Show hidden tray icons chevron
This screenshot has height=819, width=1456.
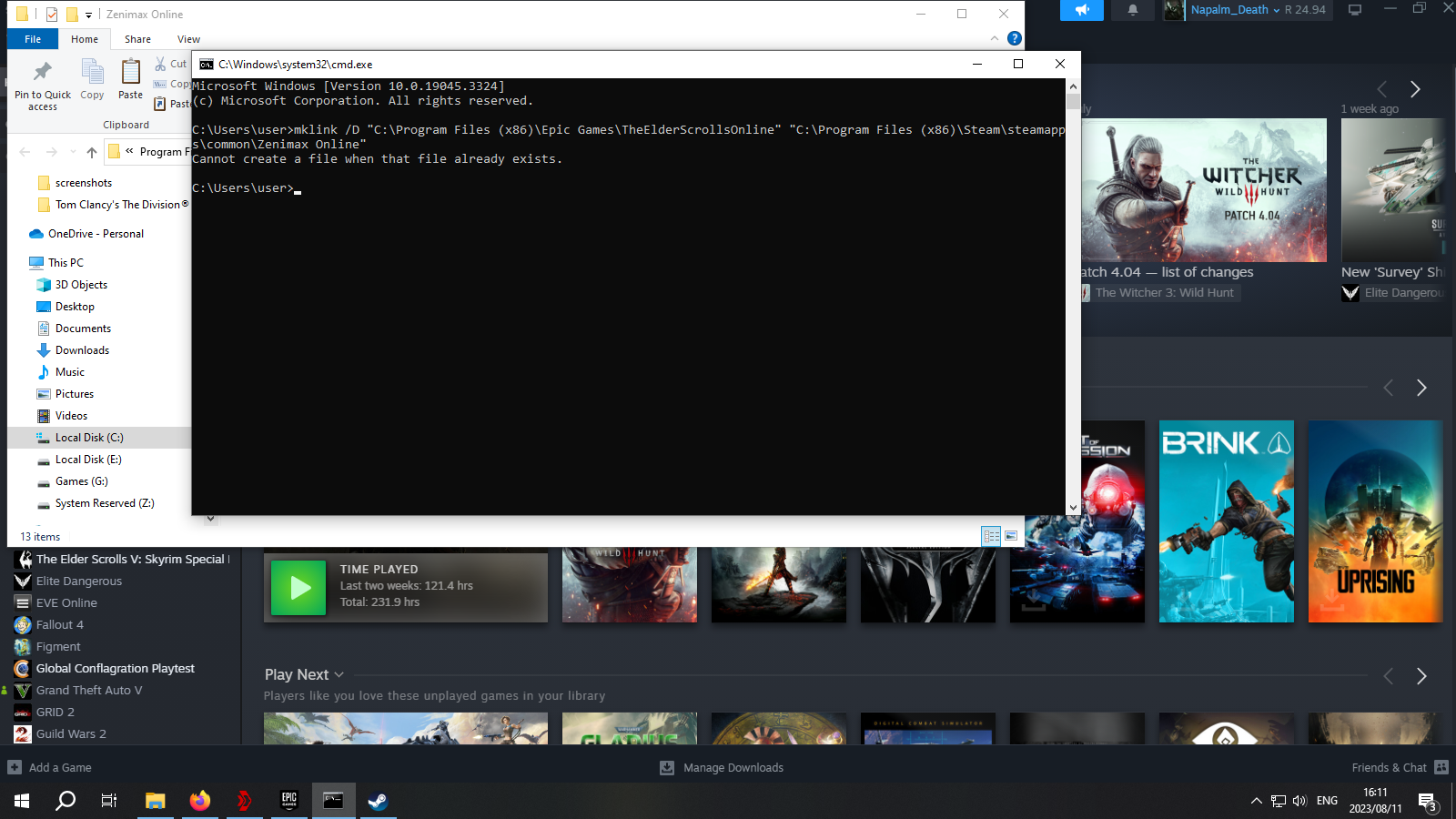[x=1257, y=801]
